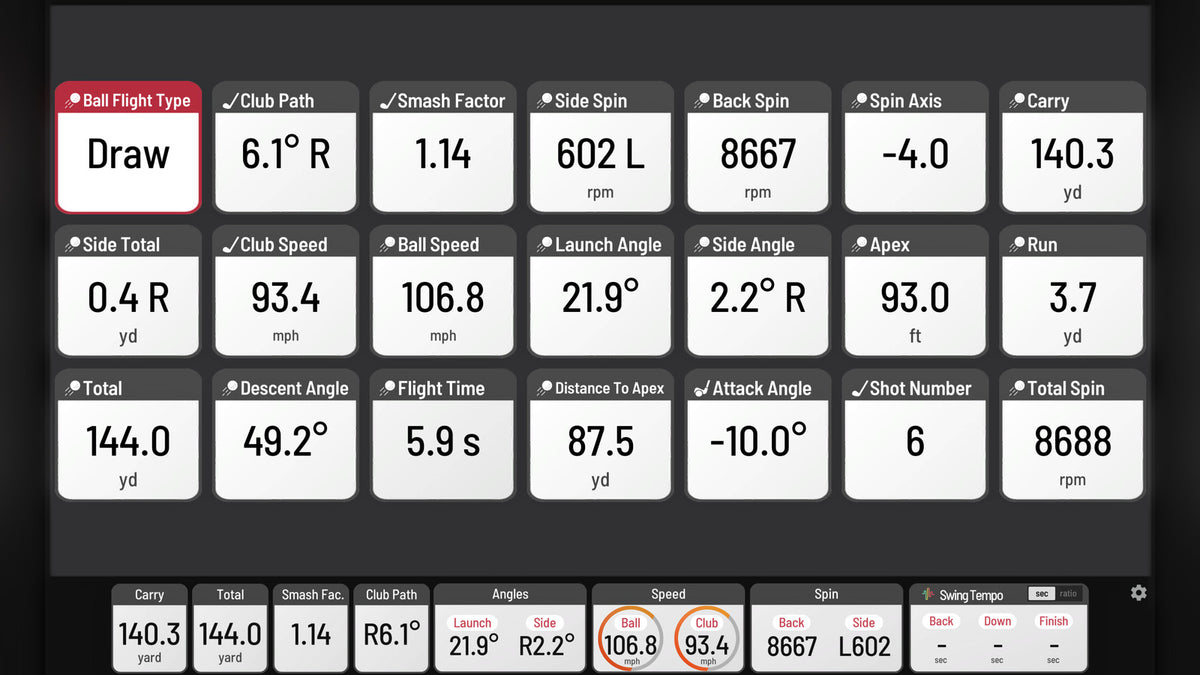Click the Carry tile in the bottom bar
1200x675 pixels.
coord(150,628)
